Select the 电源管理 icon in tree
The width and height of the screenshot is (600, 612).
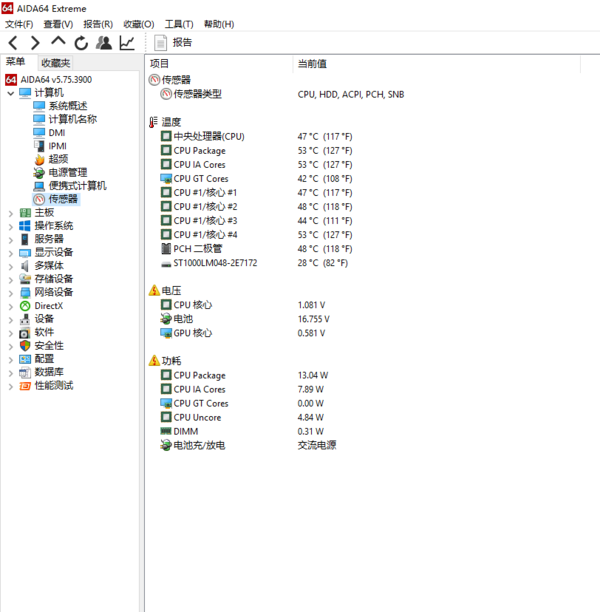coord(39,173)
